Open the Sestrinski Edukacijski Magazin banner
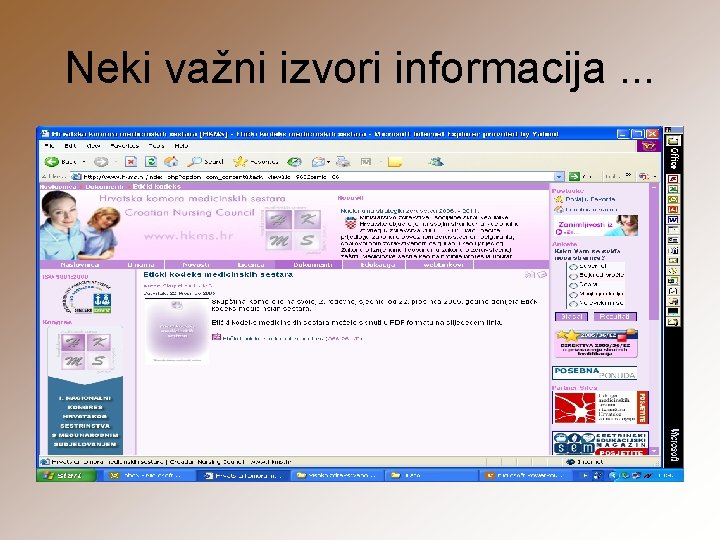Screen dimensions: 720x540 (x=600, y=443)
